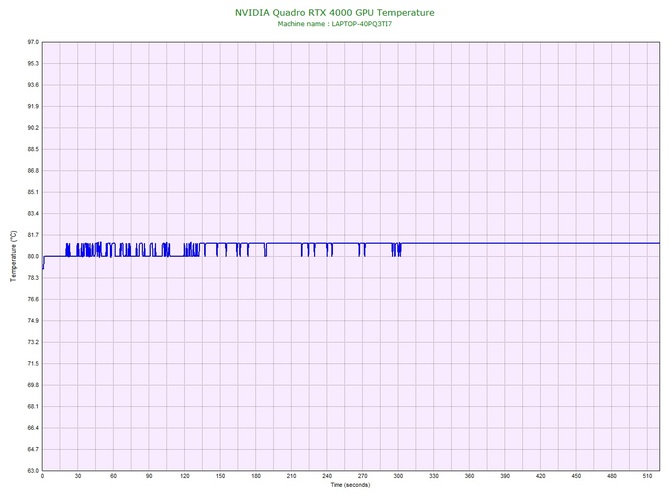Click the 97.0 y-axis value

point(33,42)
